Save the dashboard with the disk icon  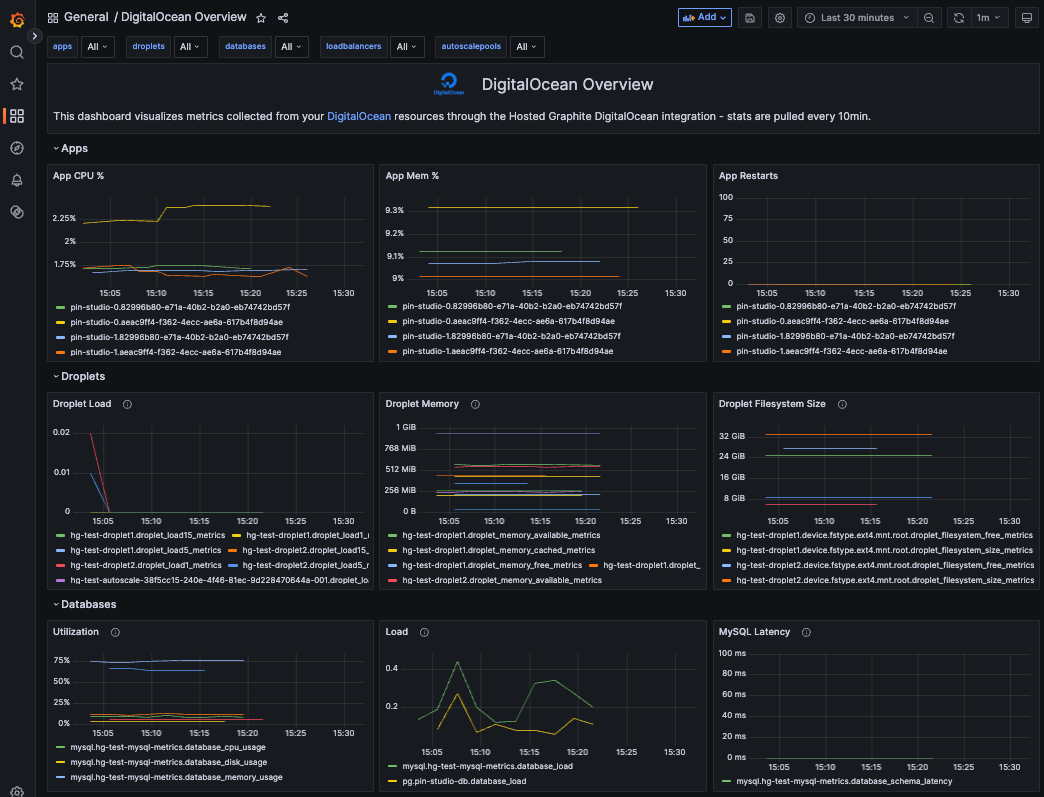[750, 18]
